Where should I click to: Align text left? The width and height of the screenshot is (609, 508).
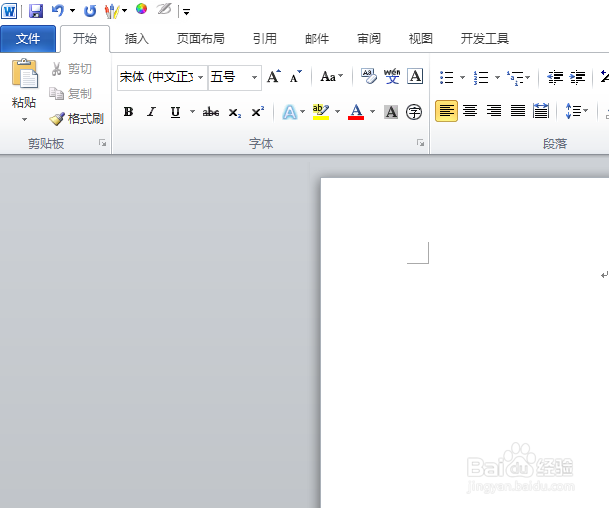(x=446, y=111)
